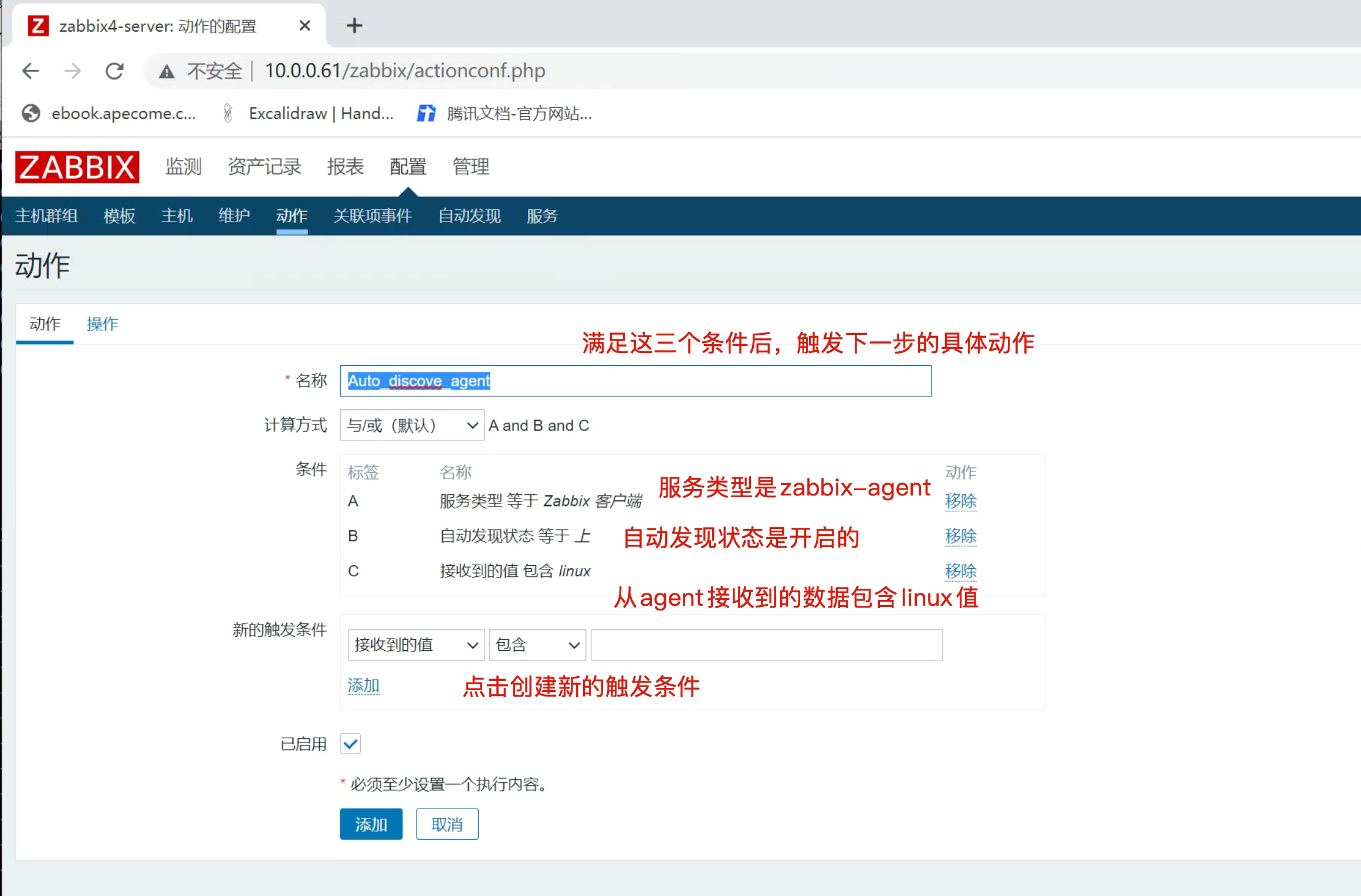Reload the page with refresh icon

pos(114,71)
